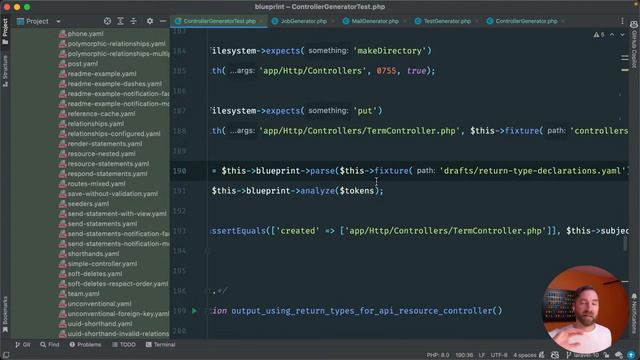The height and width of the screenshot is (360, 640).
Task: Open the editor tabs more options menu
Action: 622,21
